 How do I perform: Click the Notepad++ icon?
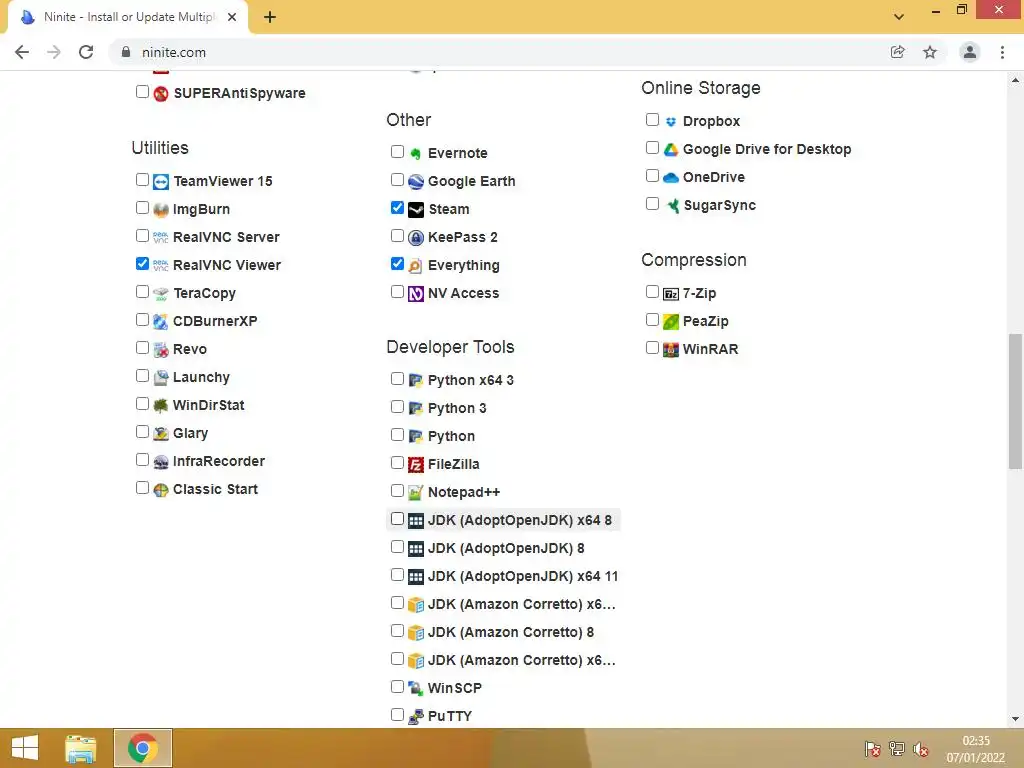point(415,493)
